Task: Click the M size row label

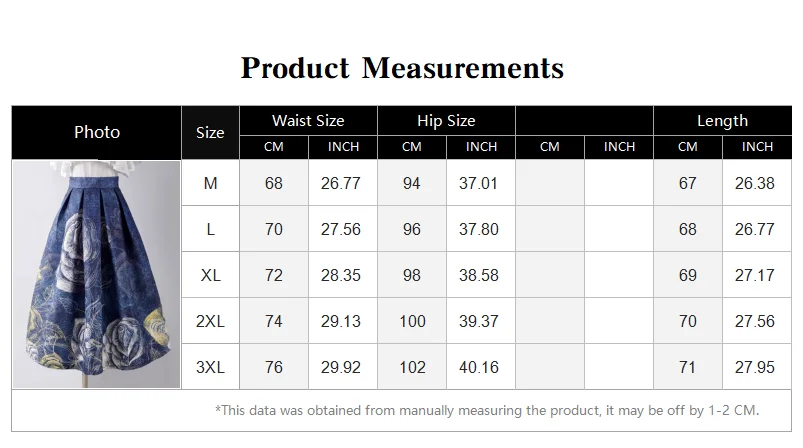Action: click(x=210, y=183)
